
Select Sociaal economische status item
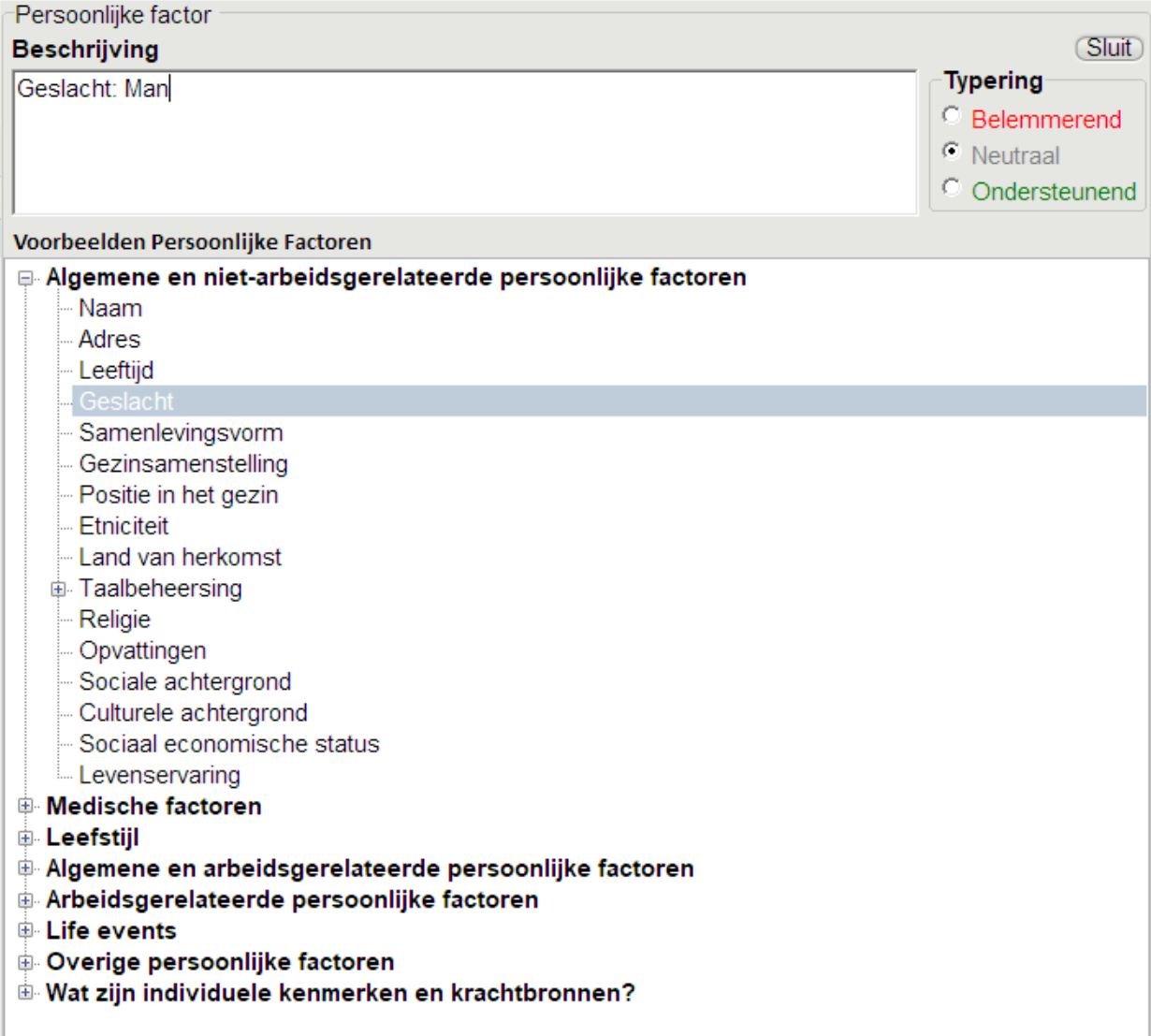coord(229,744)
